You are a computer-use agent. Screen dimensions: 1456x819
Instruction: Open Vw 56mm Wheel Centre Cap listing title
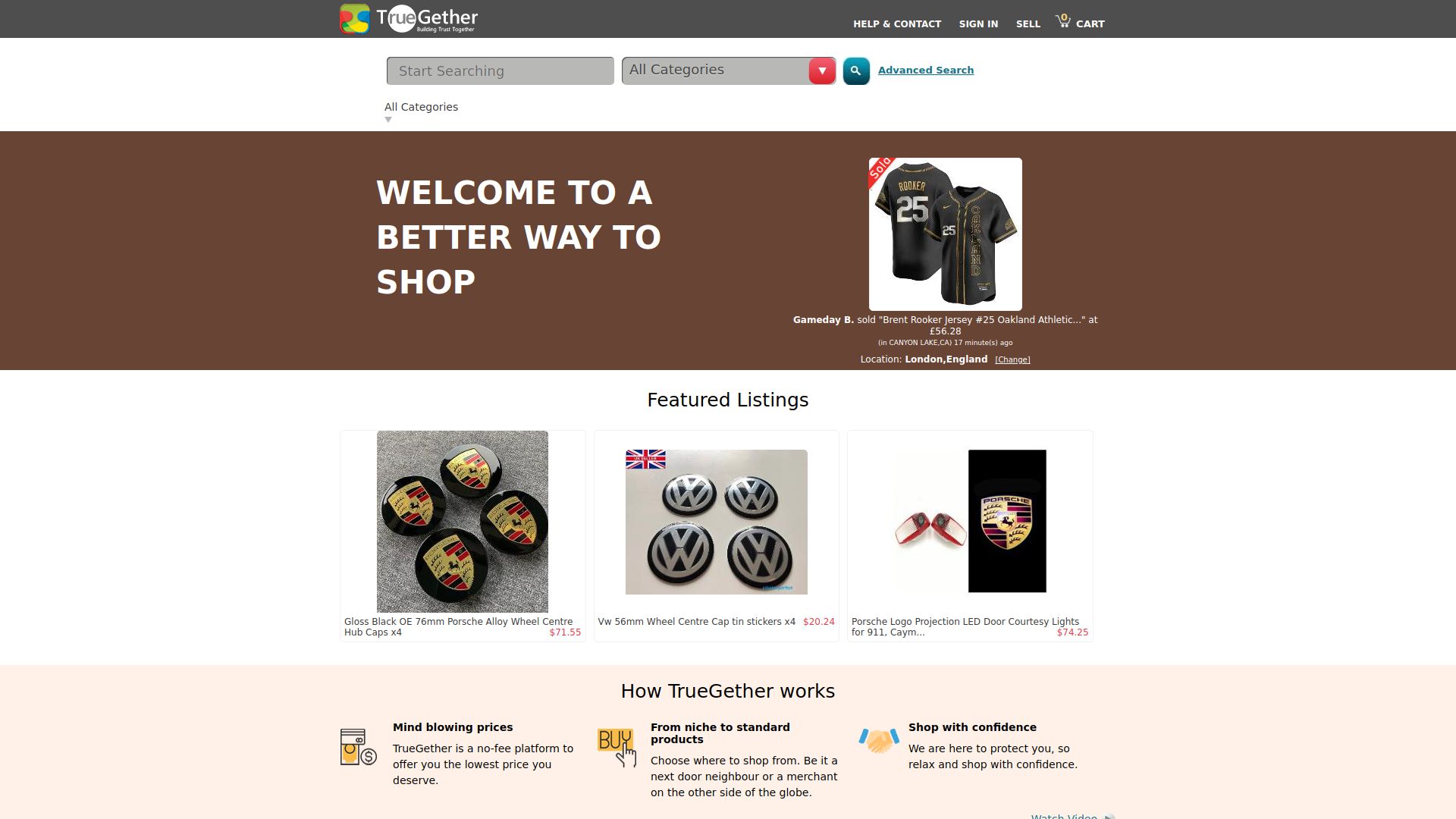[x=697, y=622]
